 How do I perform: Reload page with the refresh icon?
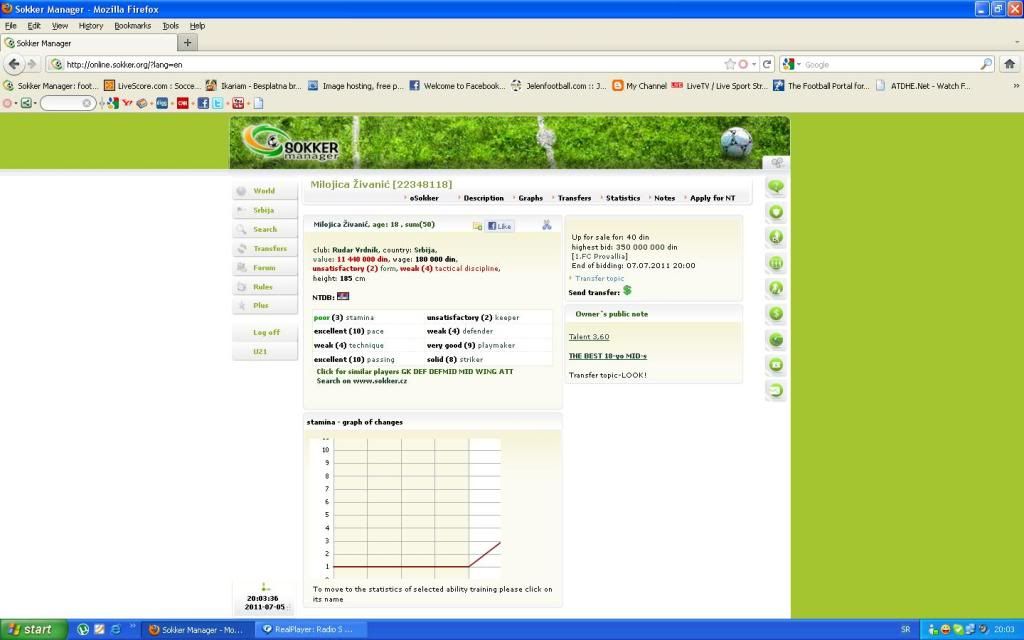[767, 64]
